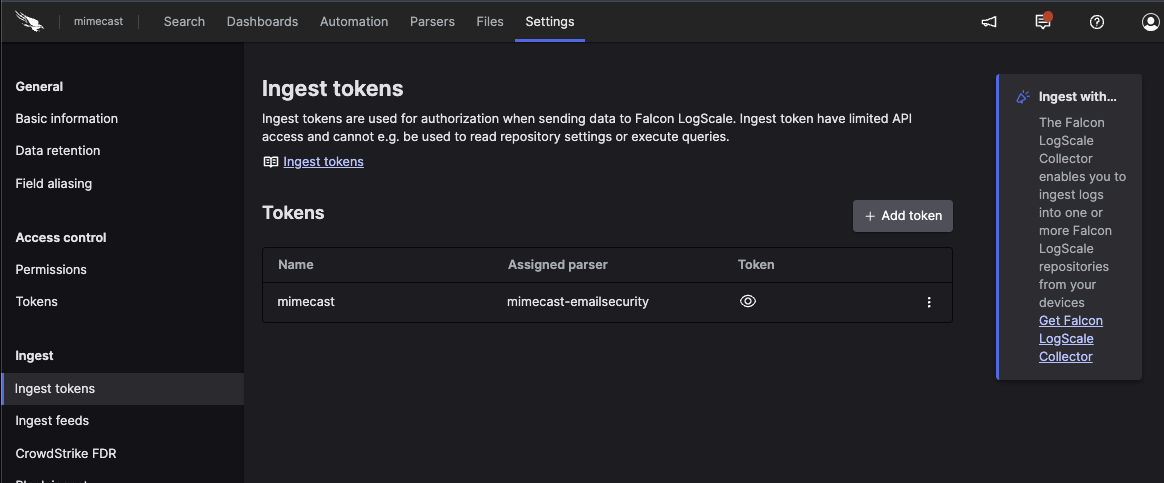The image size is (1164, 483).
Task: Open the mimecast repository selector
Action: tap(98, 22)
